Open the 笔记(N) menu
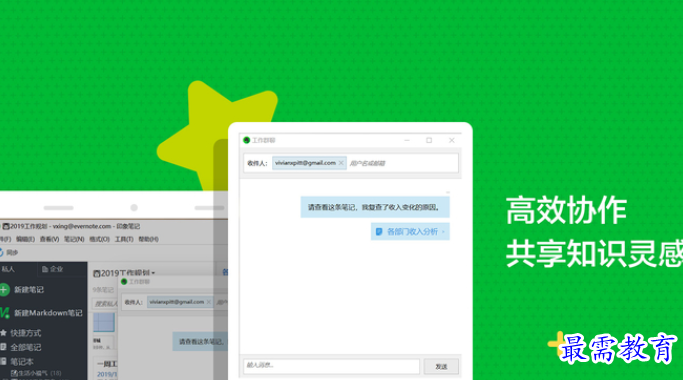The width and height of the screenshot is (683, 380). click(x=74, y=239)
